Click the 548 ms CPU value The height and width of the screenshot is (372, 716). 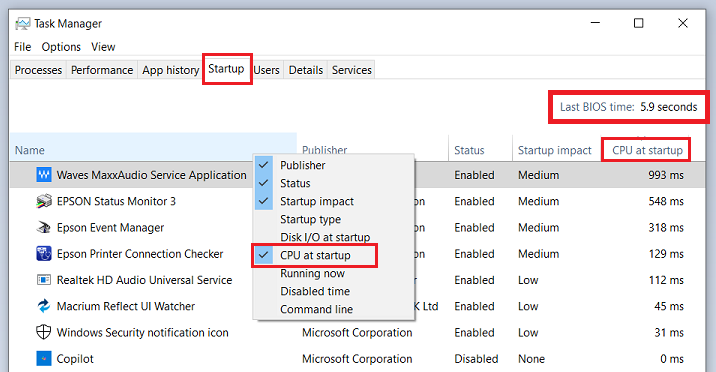coord(666,201)
